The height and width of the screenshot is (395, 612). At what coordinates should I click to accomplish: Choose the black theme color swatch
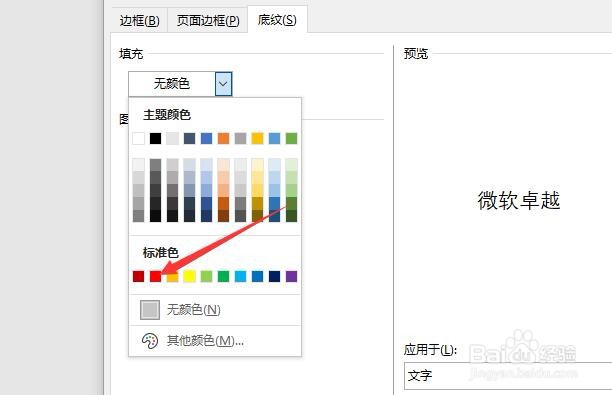point(155,138)
